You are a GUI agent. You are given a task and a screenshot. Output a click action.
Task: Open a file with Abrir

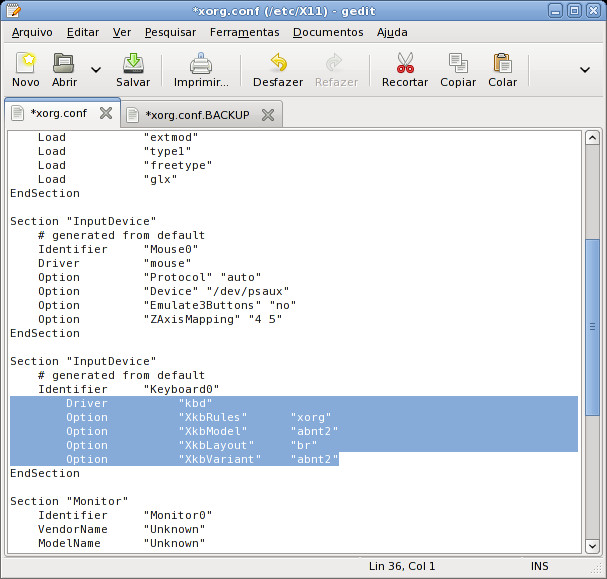coord(64,70)
